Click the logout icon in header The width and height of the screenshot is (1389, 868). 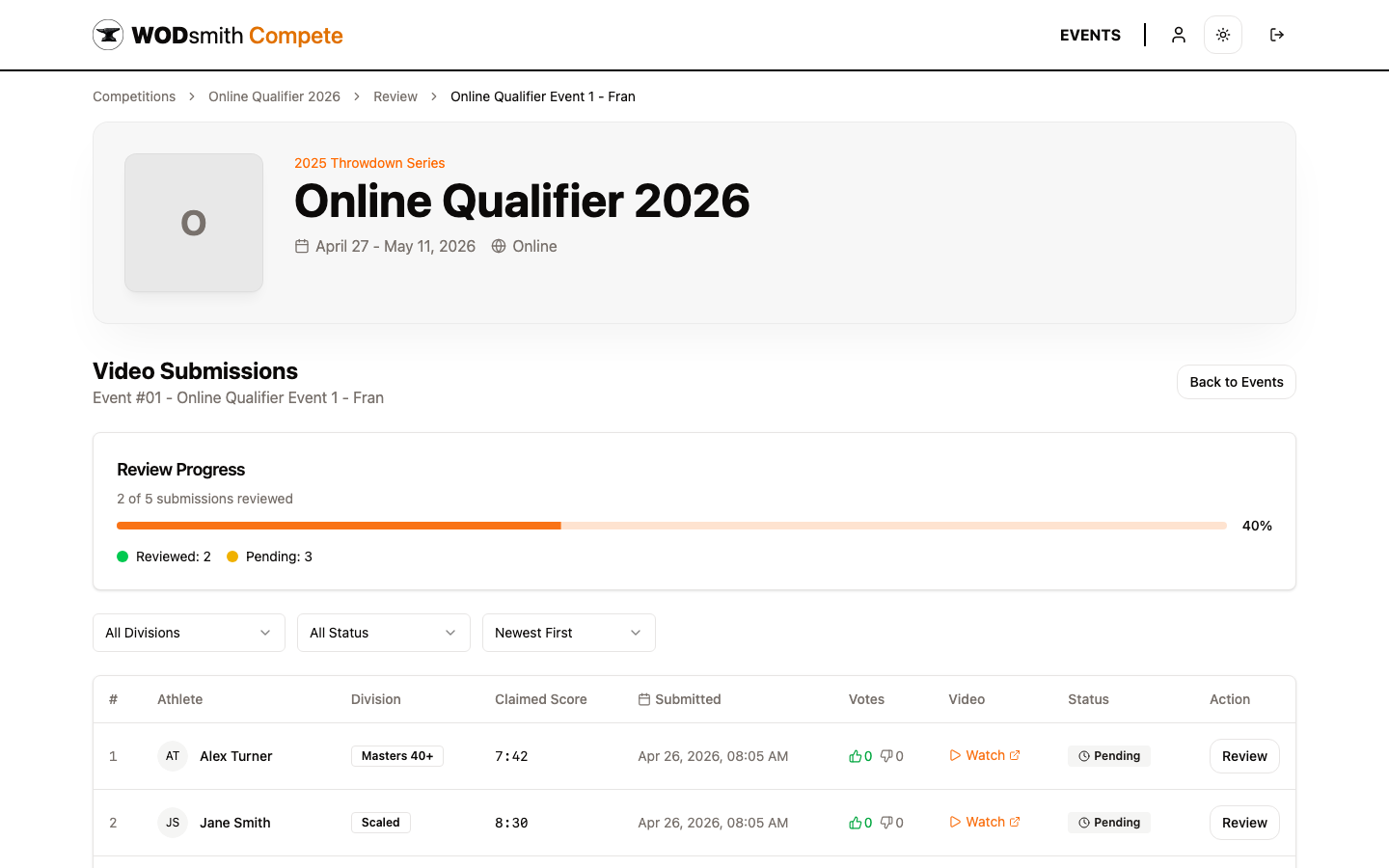click(x=1277, y=35)
